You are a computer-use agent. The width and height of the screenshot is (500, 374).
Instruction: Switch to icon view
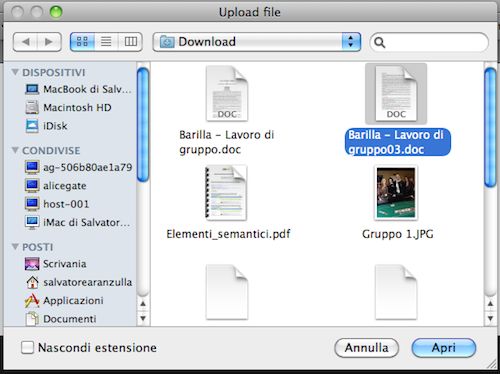pos(82,42)
